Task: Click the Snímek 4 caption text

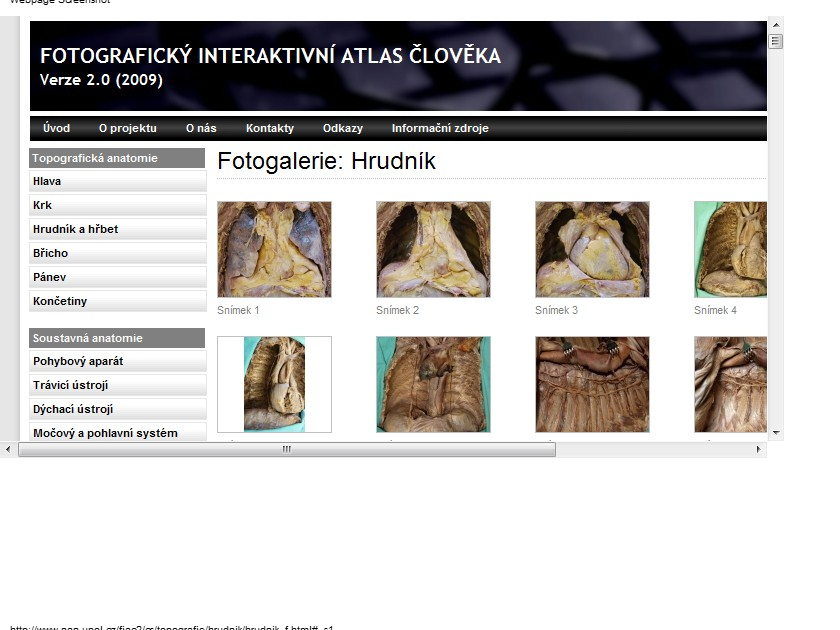Action: [715, 310]
